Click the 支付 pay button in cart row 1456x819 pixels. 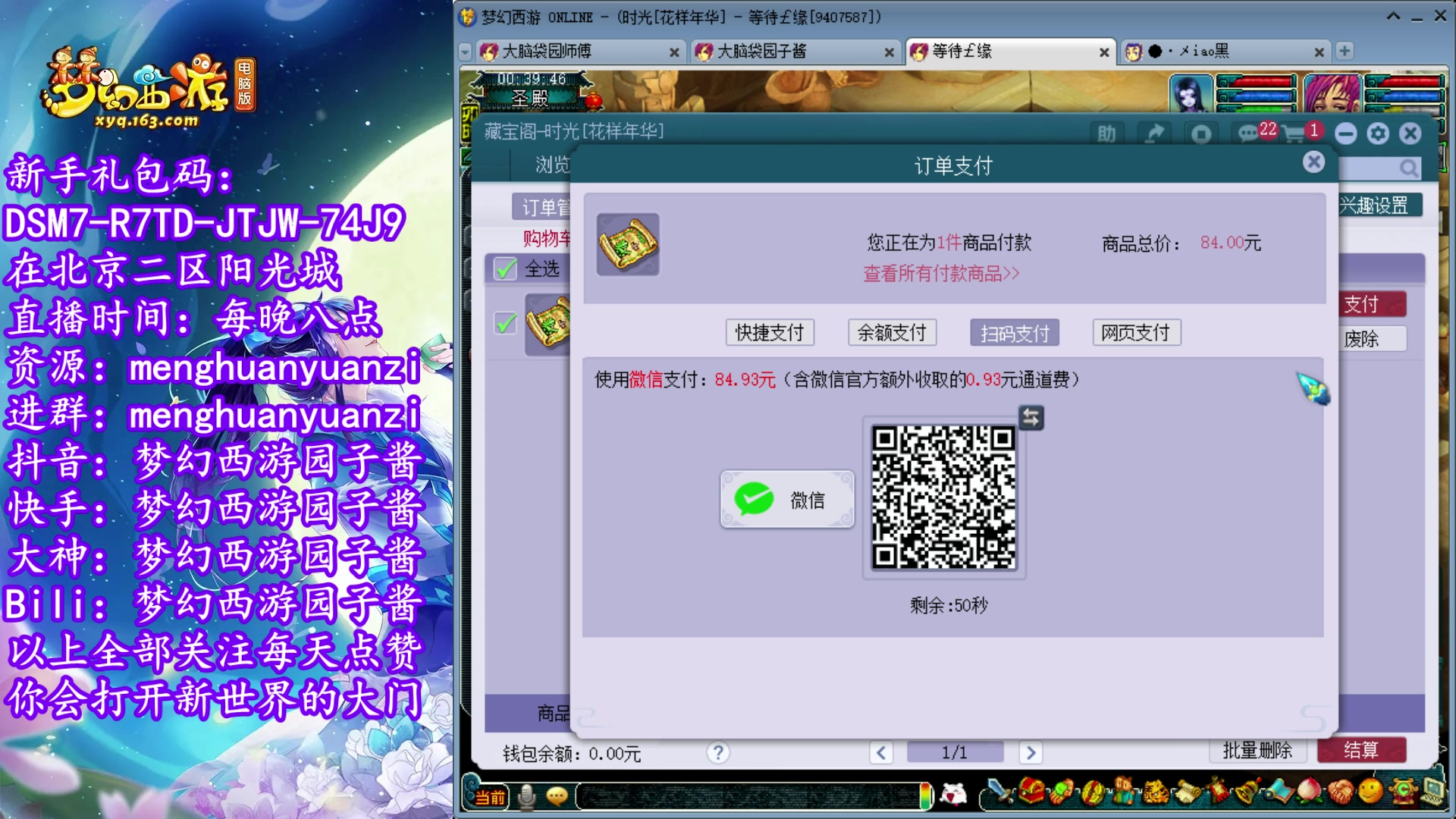click(1371, 304)
